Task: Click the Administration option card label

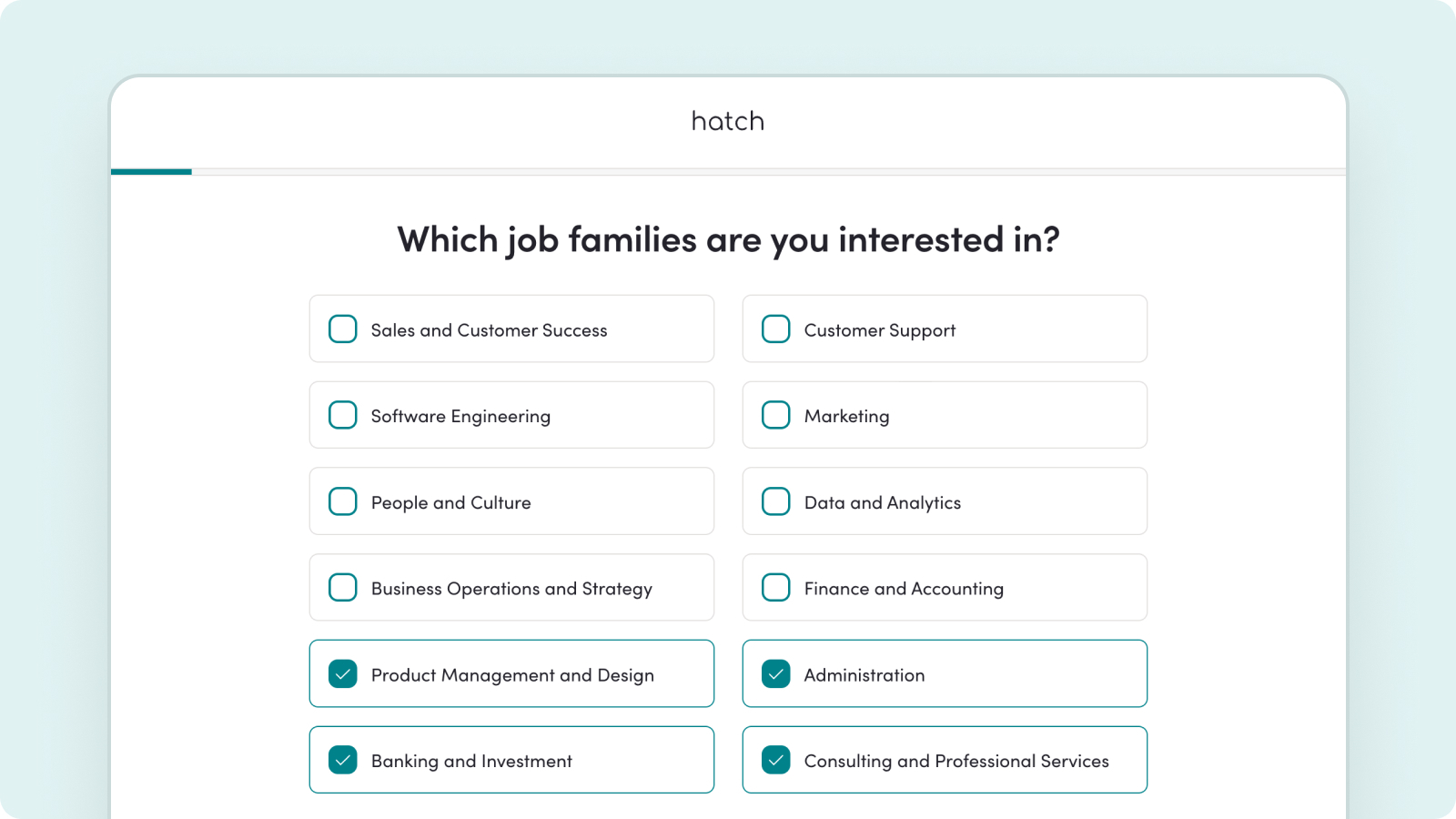Action: pyautogui.click(x=864, y=675)
